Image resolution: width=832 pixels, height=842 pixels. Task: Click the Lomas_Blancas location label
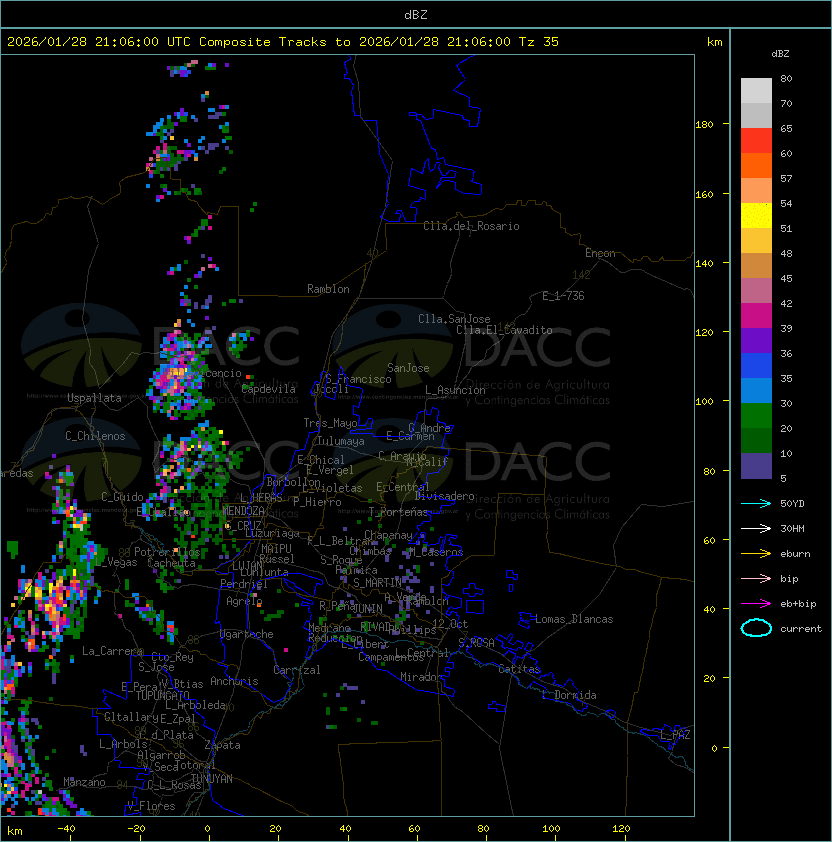573,619
